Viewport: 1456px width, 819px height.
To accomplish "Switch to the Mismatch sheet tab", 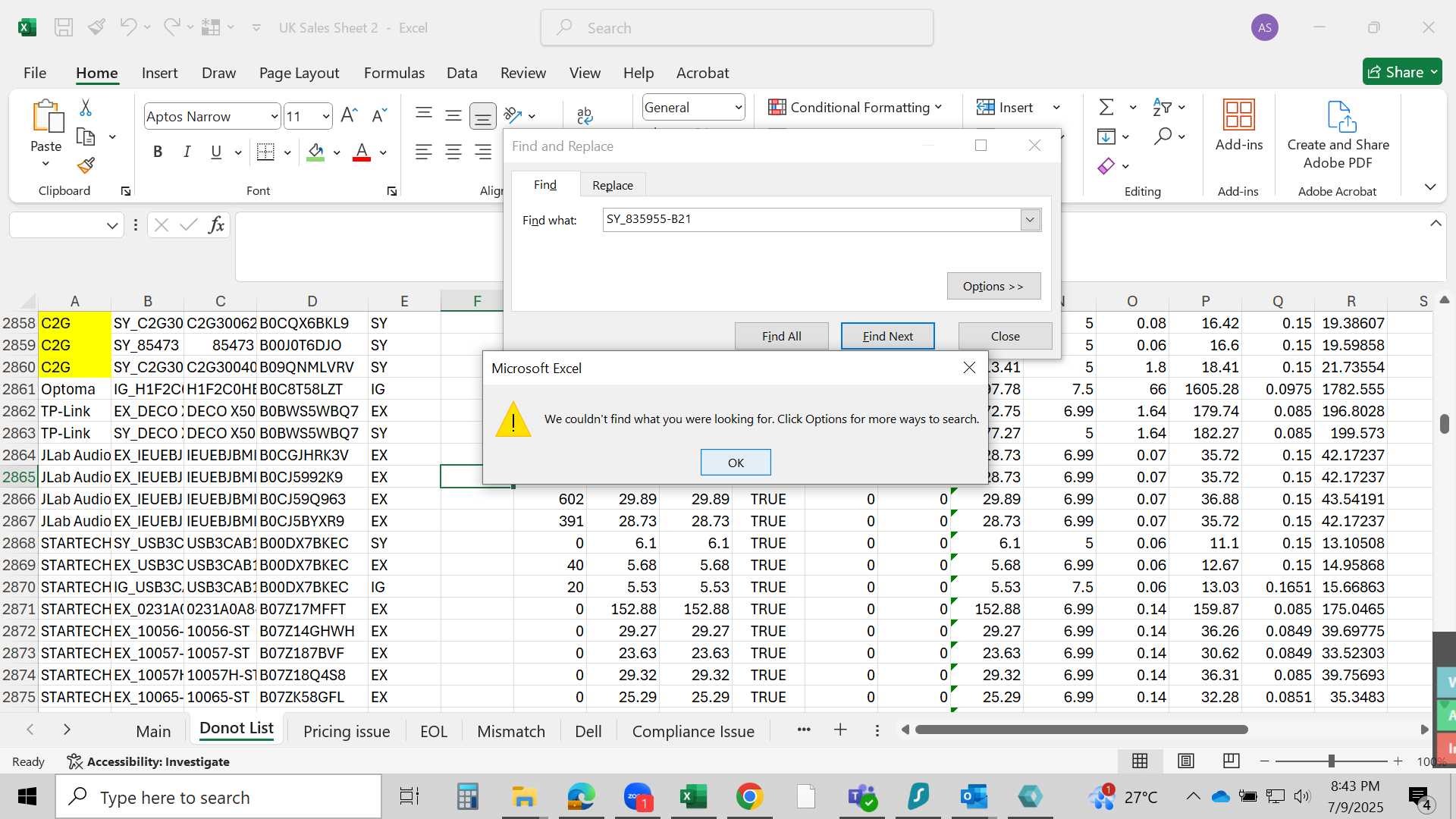I will [511, 731].
